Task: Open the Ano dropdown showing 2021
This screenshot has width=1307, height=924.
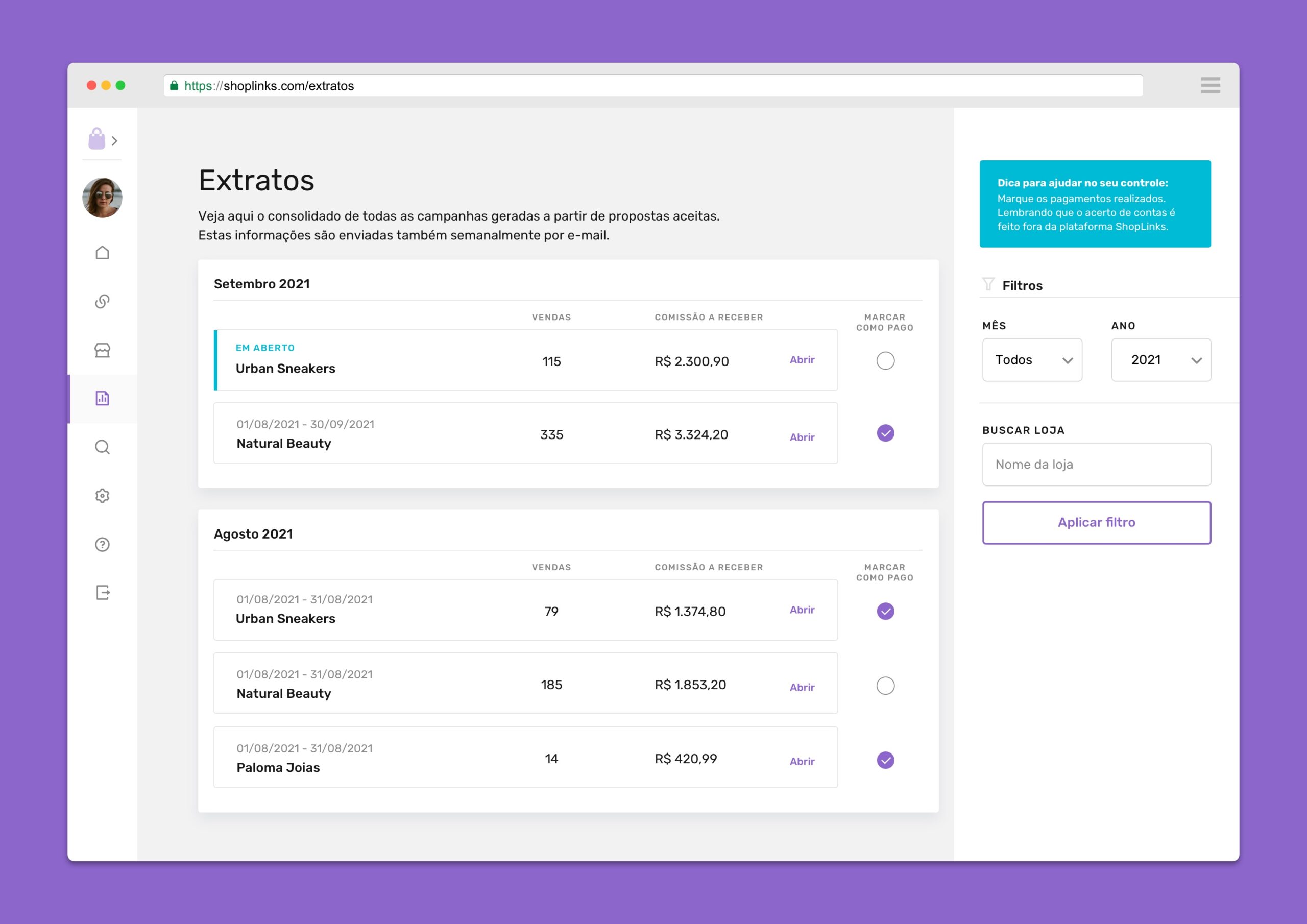Action: (1160, 360)
